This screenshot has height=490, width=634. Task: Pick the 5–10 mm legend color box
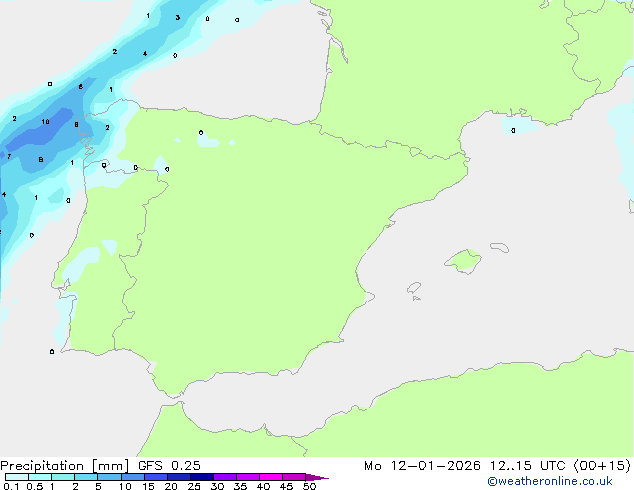point(109,477)
